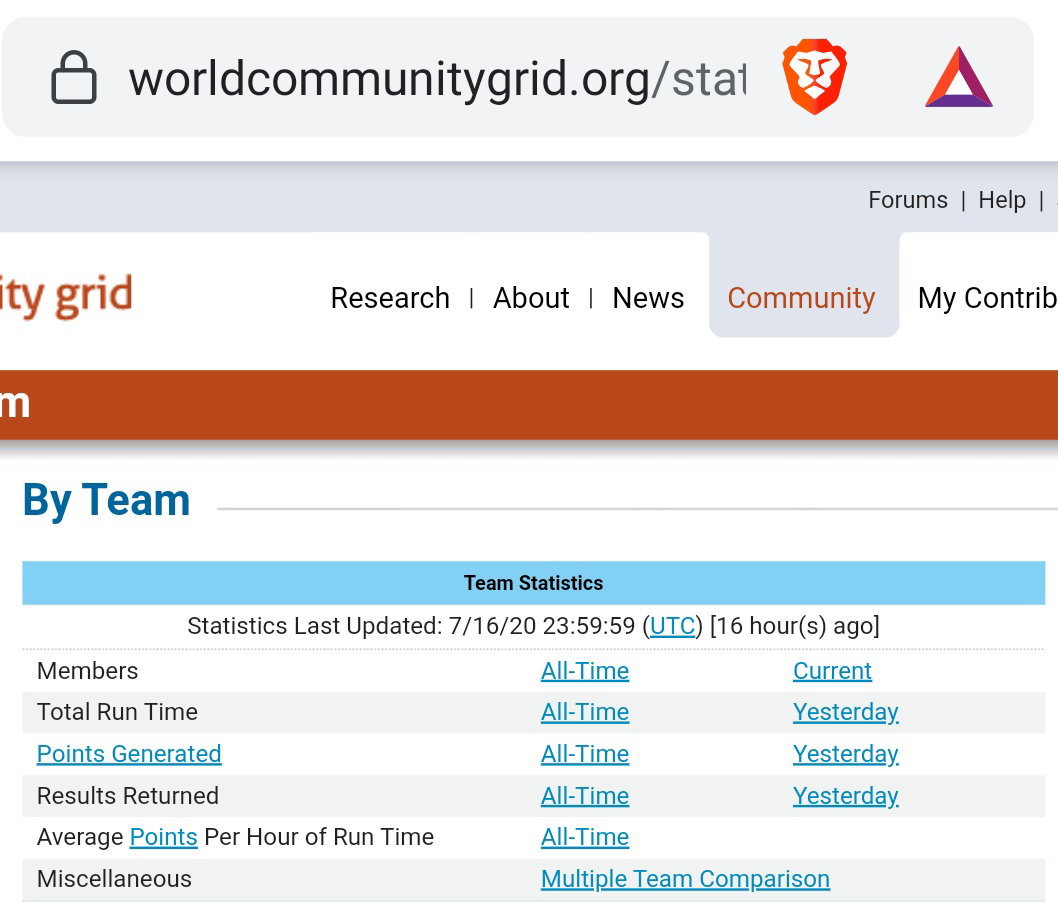Click the Team Statistics table header
This screenshot has height=902, width=1058.
533,583
